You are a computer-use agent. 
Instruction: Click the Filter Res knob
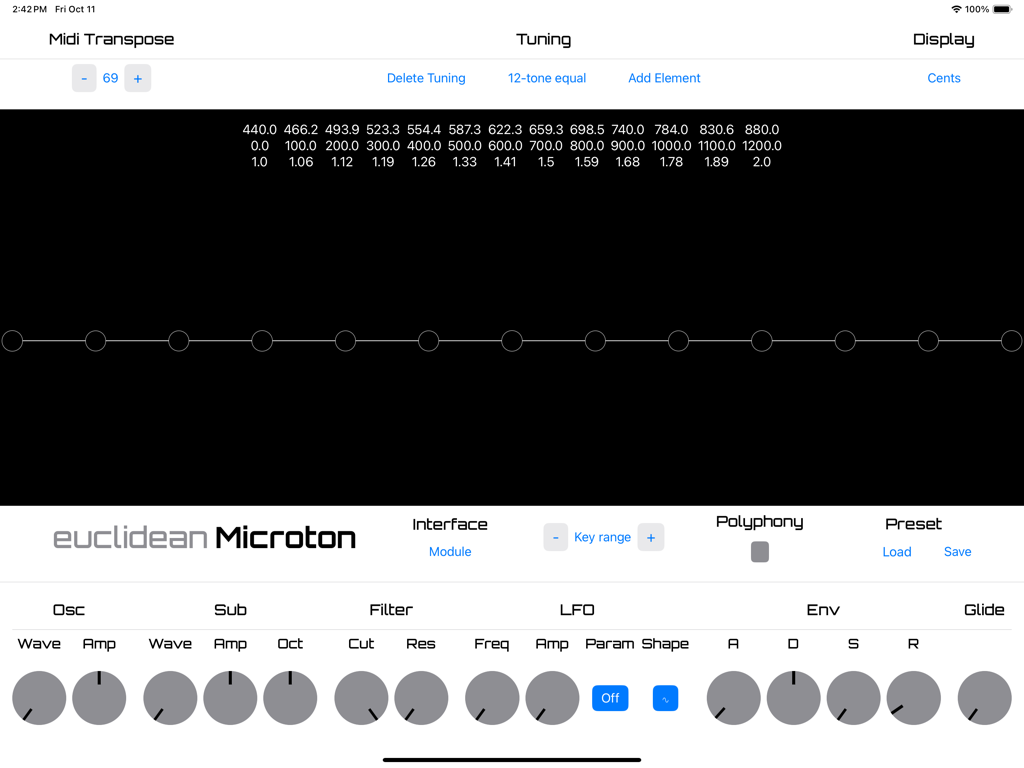(421, 698)
